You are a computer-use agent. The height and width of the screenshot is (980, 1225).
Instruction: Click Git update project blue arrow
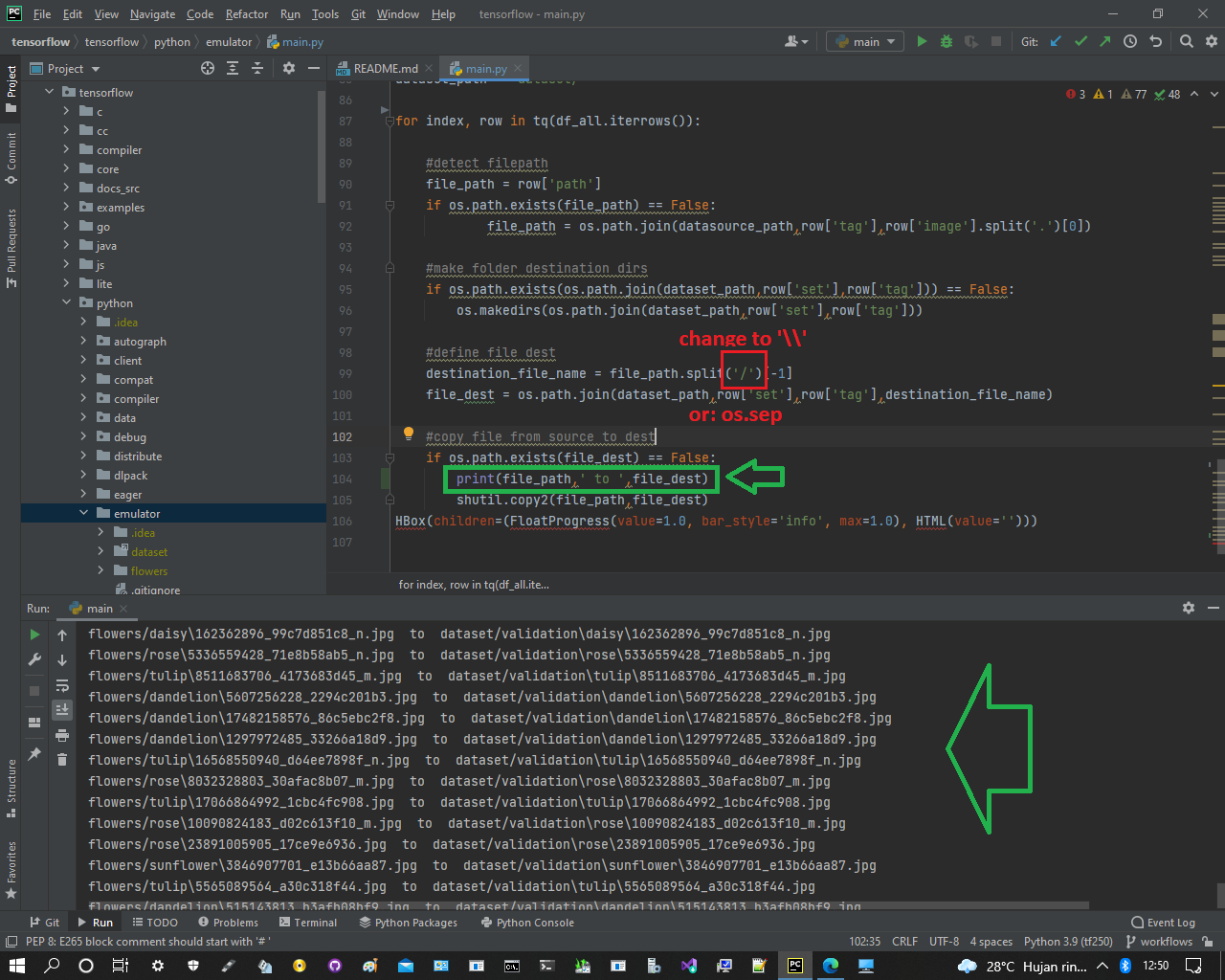(1056, 41)
